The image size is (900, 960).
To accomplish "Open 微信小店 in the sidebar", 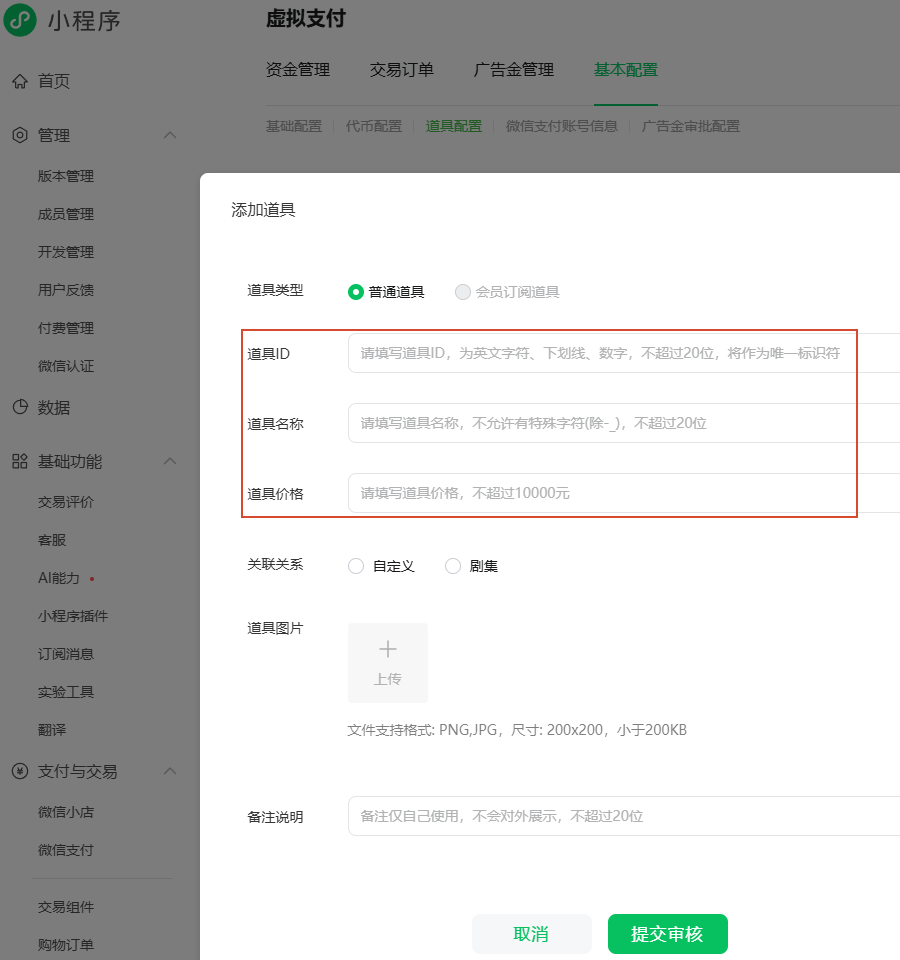I will 66,812.
